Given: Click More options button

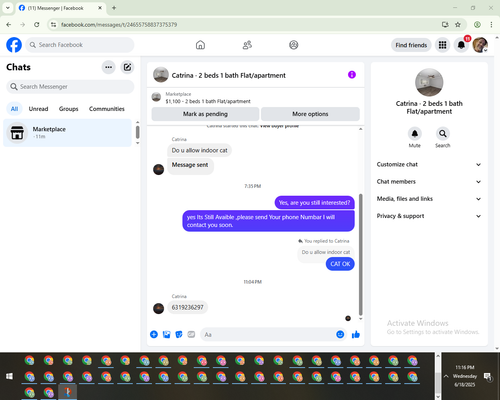Looking at the screenshot, I should [x=310, y=114].
